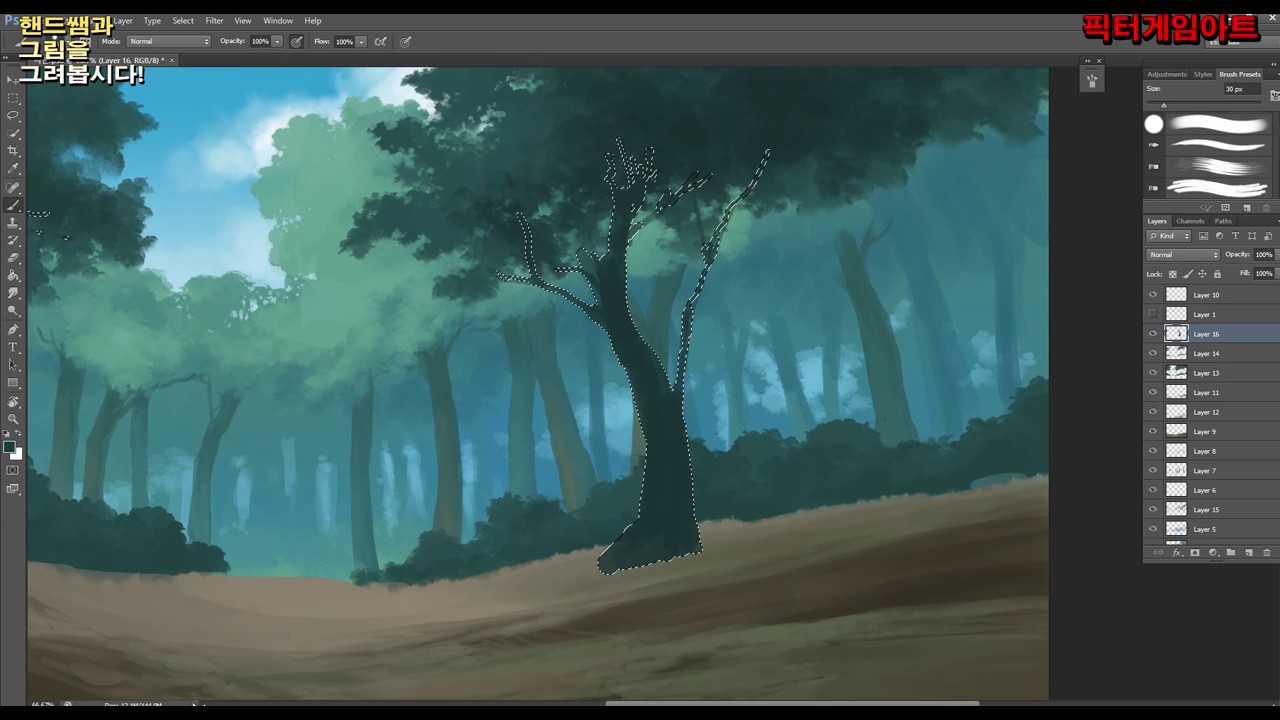This screenshot has width=1280, height=720.
Task: Select the Brush tool in the toolbox
Action: [x=13, y=205]
